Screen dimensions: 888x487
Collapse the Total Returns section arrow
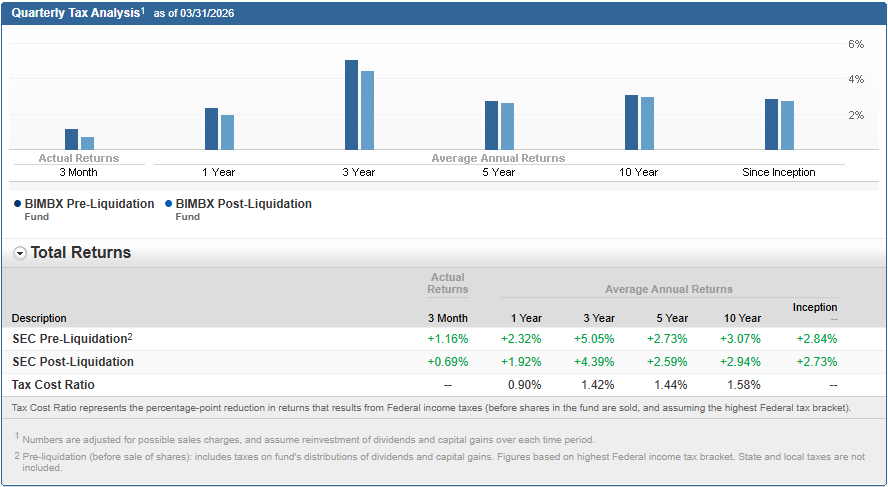pos(20,253)
